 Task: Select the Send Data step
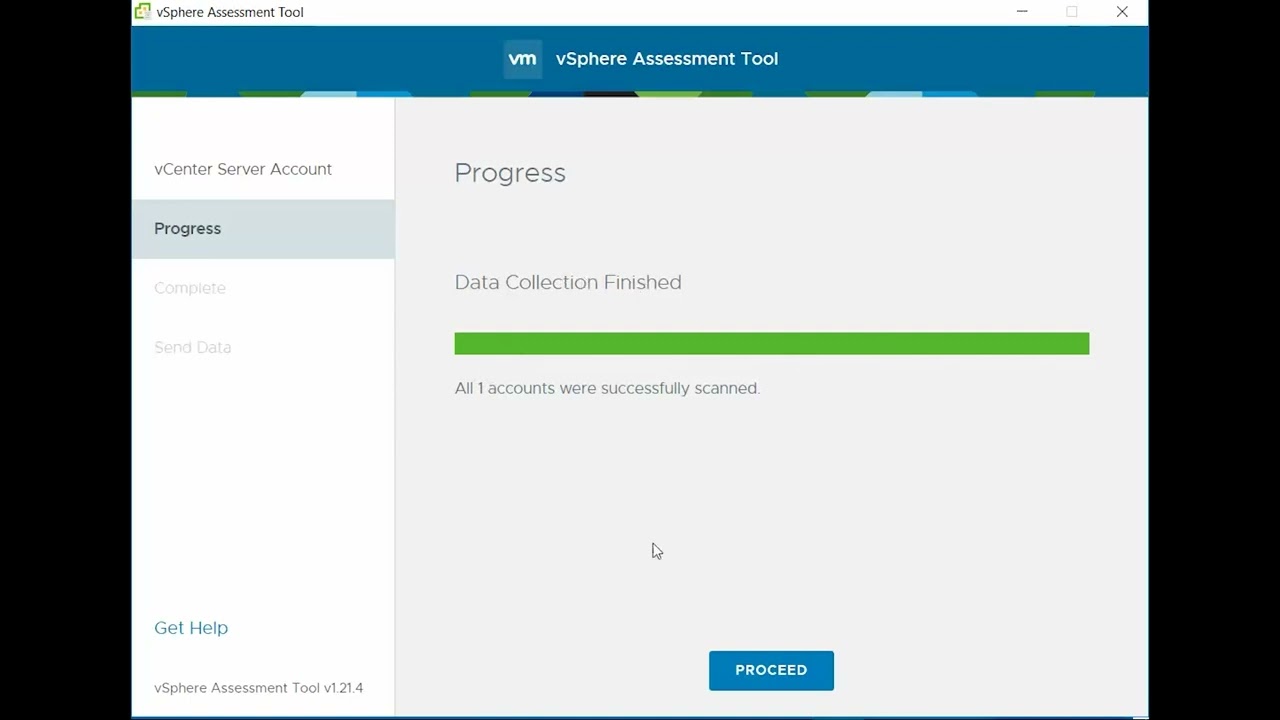263,347
